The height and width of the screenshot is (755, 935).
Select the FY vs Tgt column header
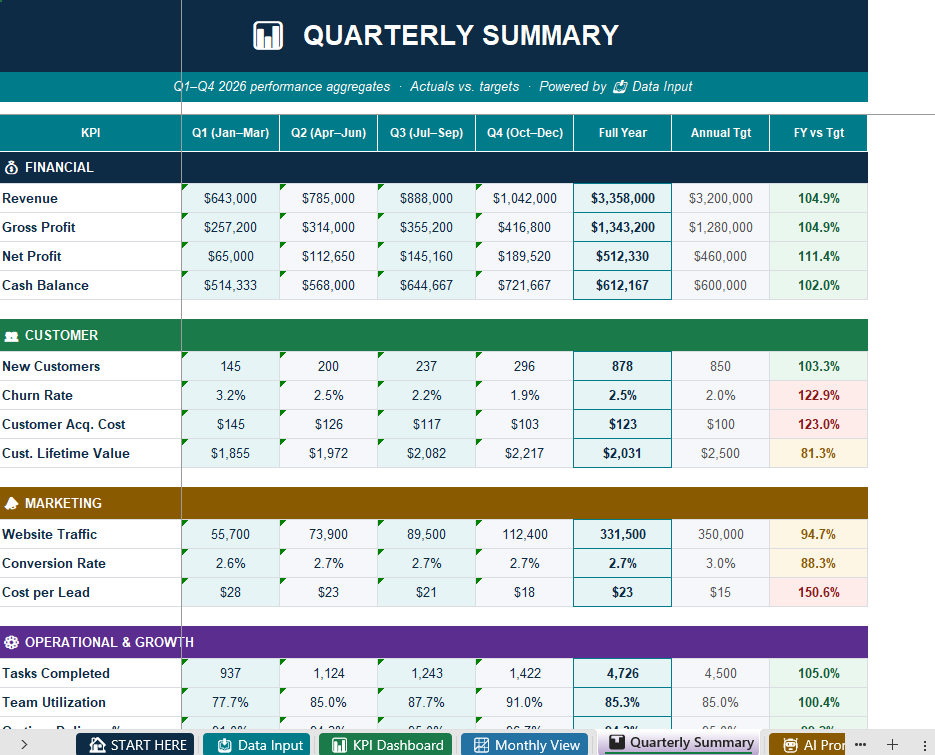(x=819, y=133)
